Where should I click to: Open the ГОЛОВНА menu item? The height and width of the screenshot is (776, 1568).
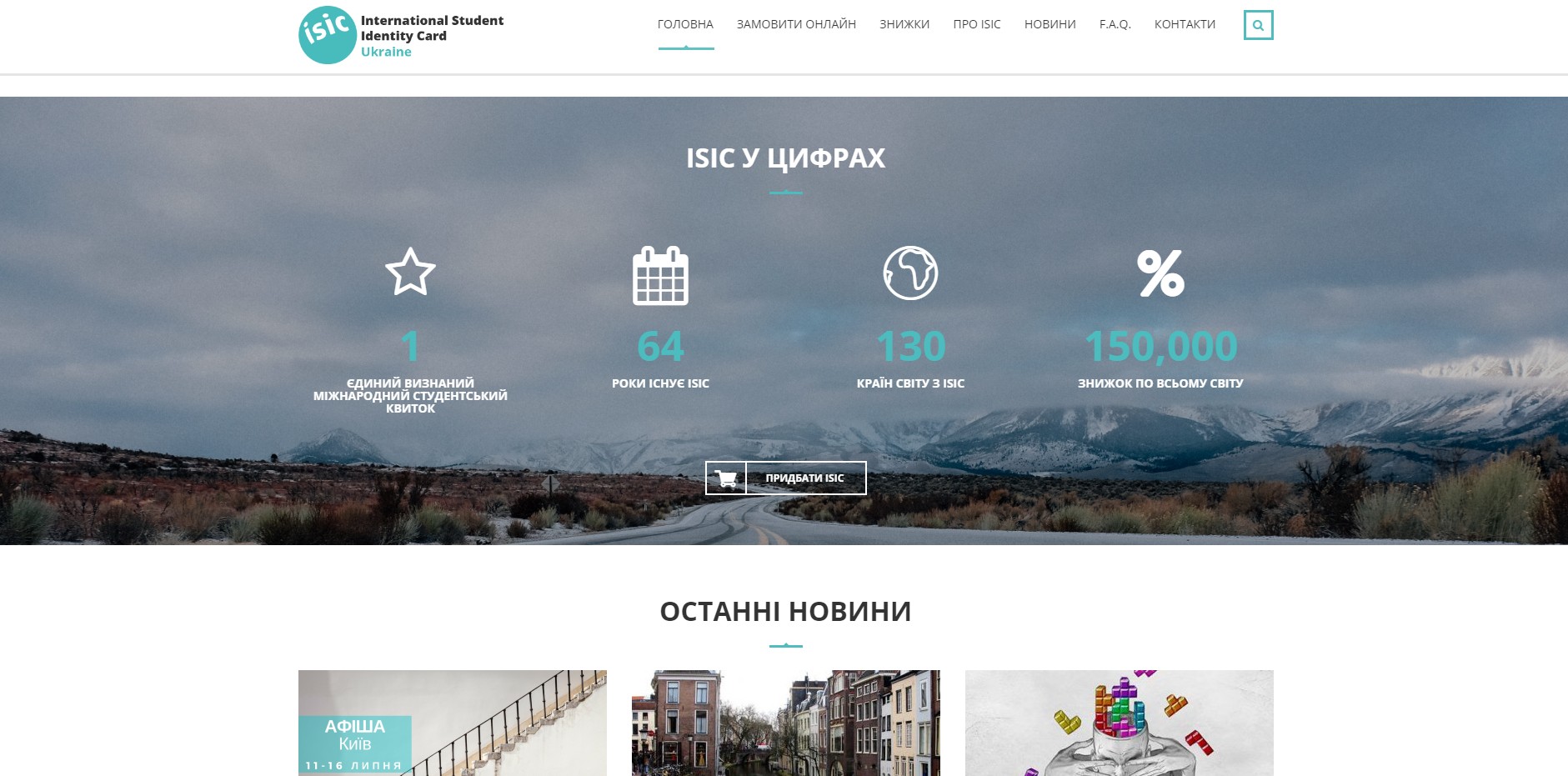point(685,24)
